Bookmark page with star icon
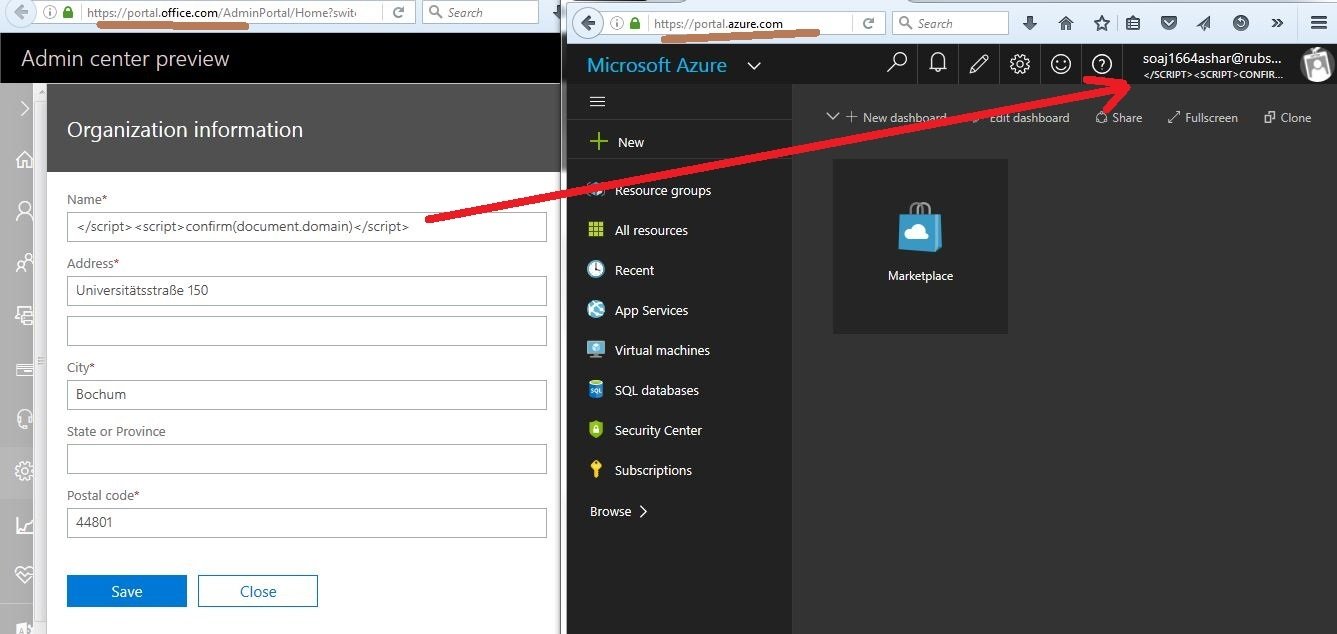 click(x=1102, y=23)
